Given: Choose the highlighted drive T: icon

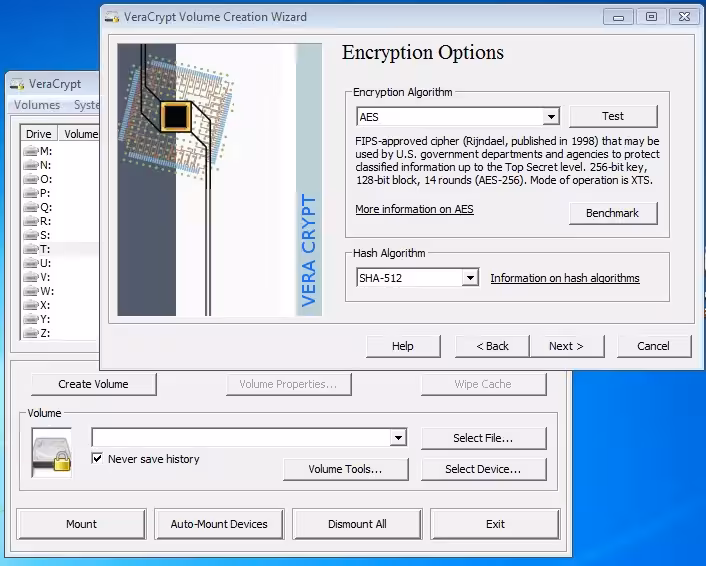Looking at the screenshot, I should (x=31, y=248).
